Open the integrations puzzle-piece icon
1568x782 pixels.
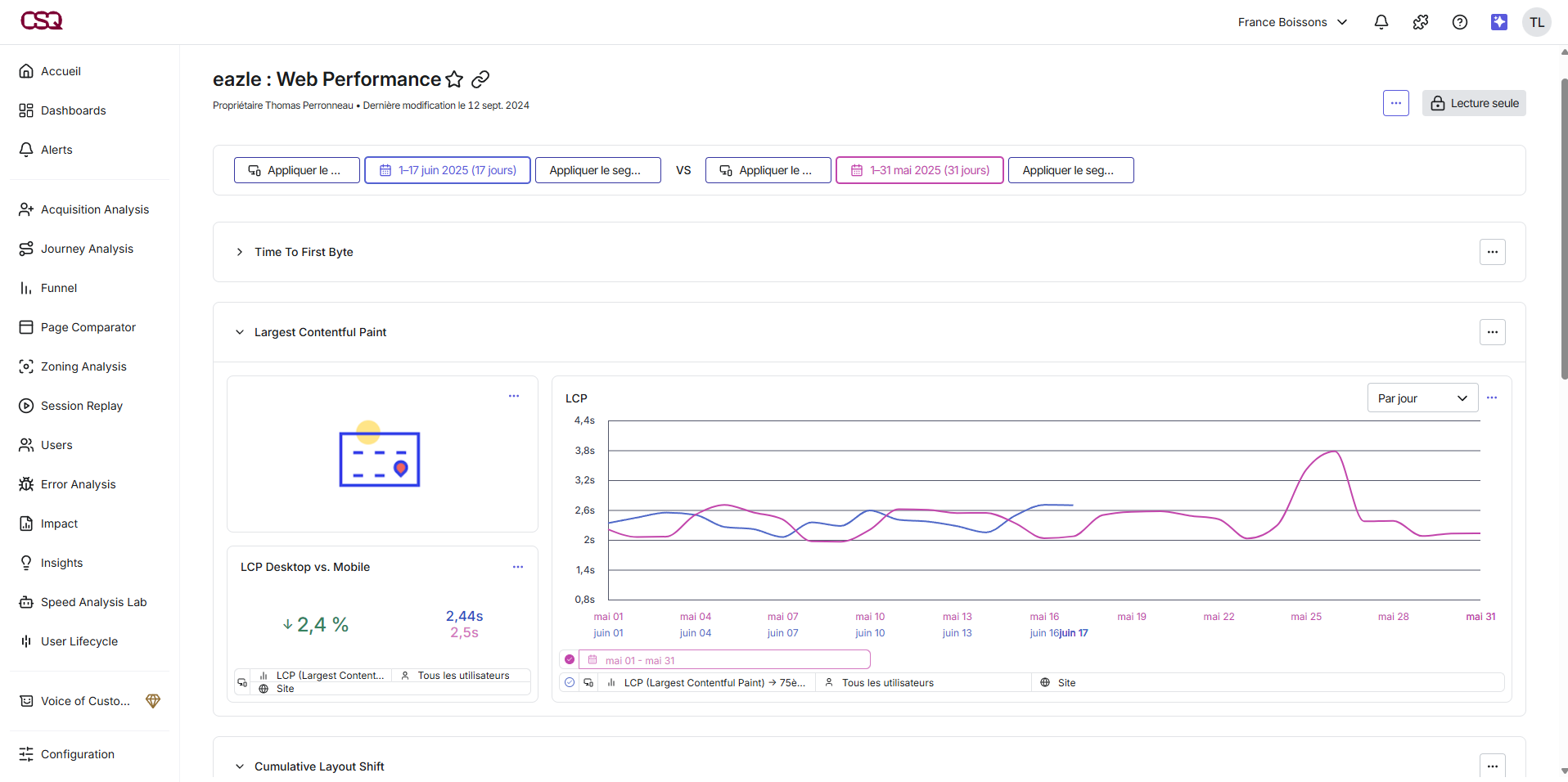coord(1420,22)
